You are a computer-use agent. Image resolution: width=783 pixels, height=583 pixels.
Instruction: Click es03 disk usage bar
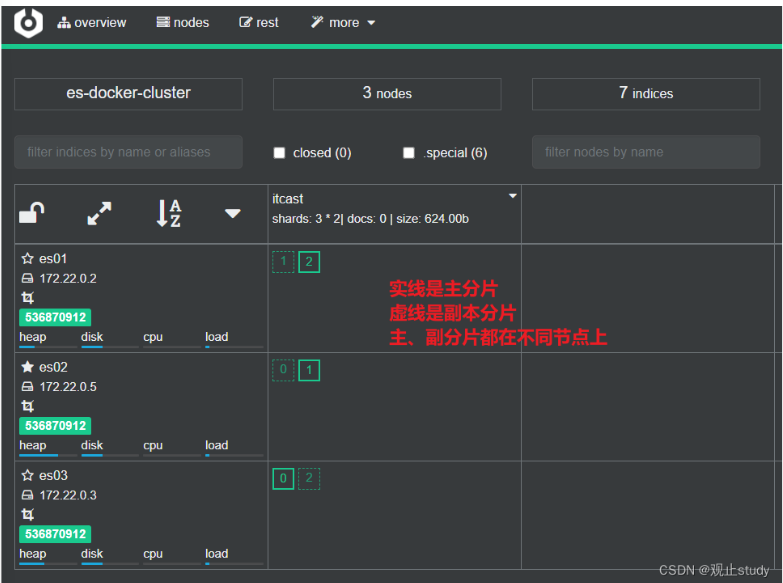pos(110,564)
